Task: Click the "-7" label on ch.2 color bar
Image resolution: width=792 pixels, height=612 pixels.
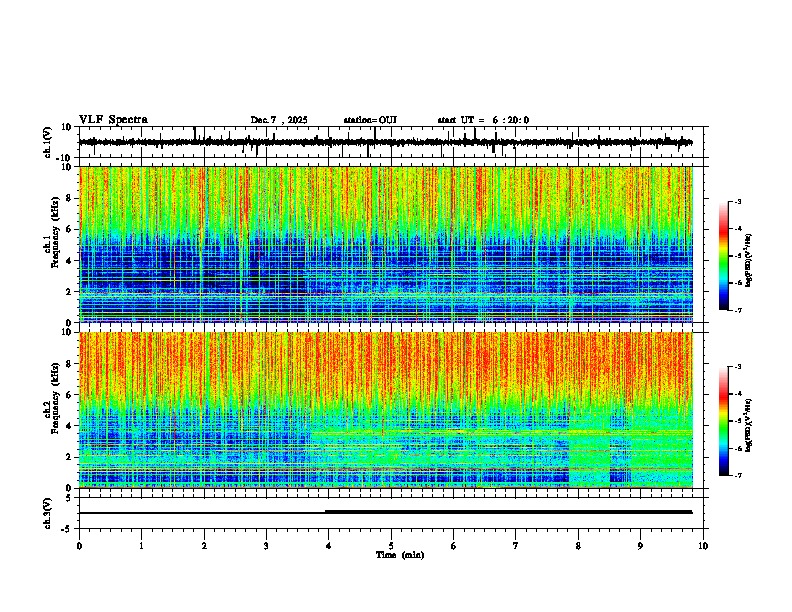Action: [737, 476]
